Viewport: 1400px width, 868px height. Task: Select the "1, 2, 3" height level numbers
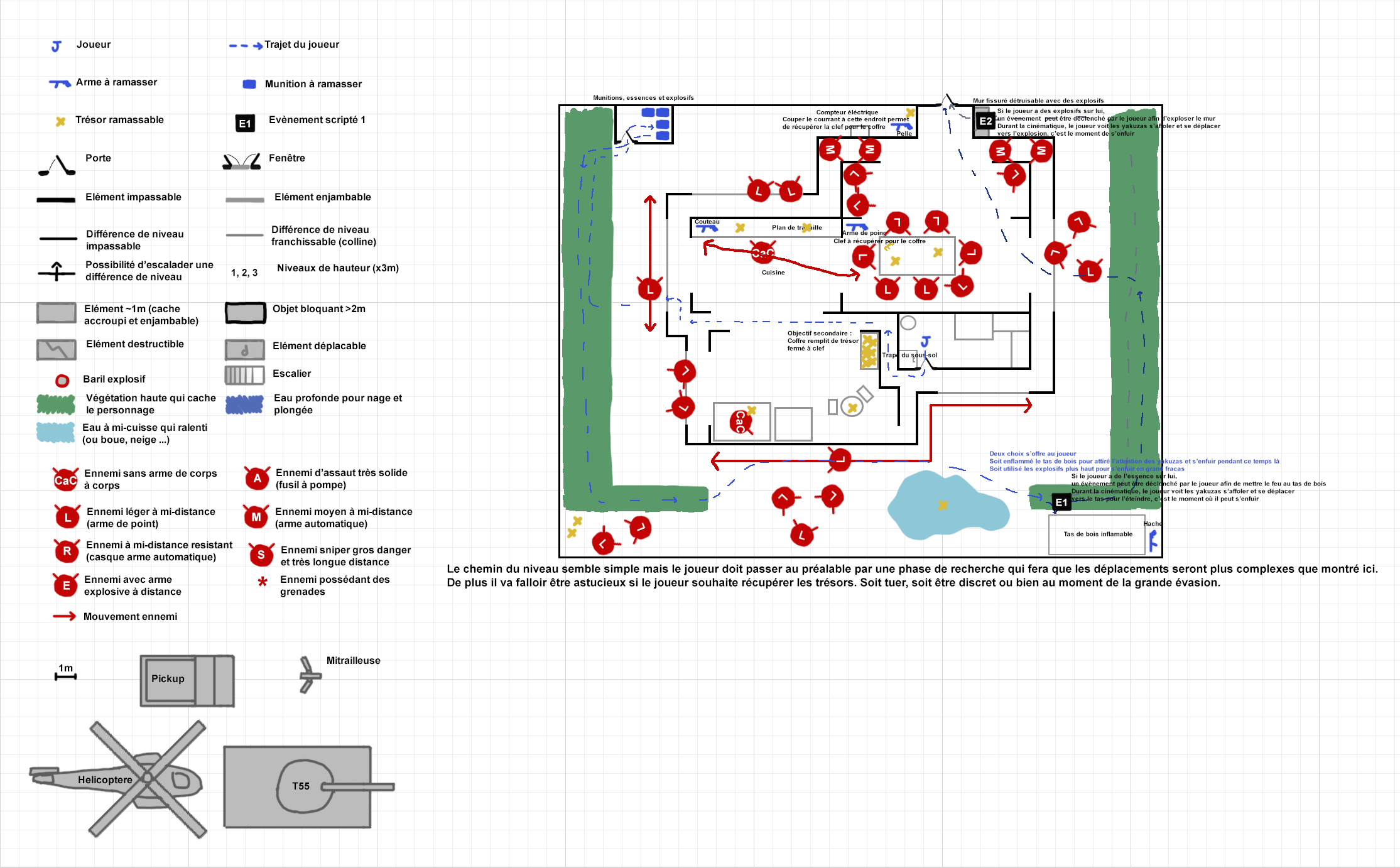pyautogui.click(x=244, y=273)
